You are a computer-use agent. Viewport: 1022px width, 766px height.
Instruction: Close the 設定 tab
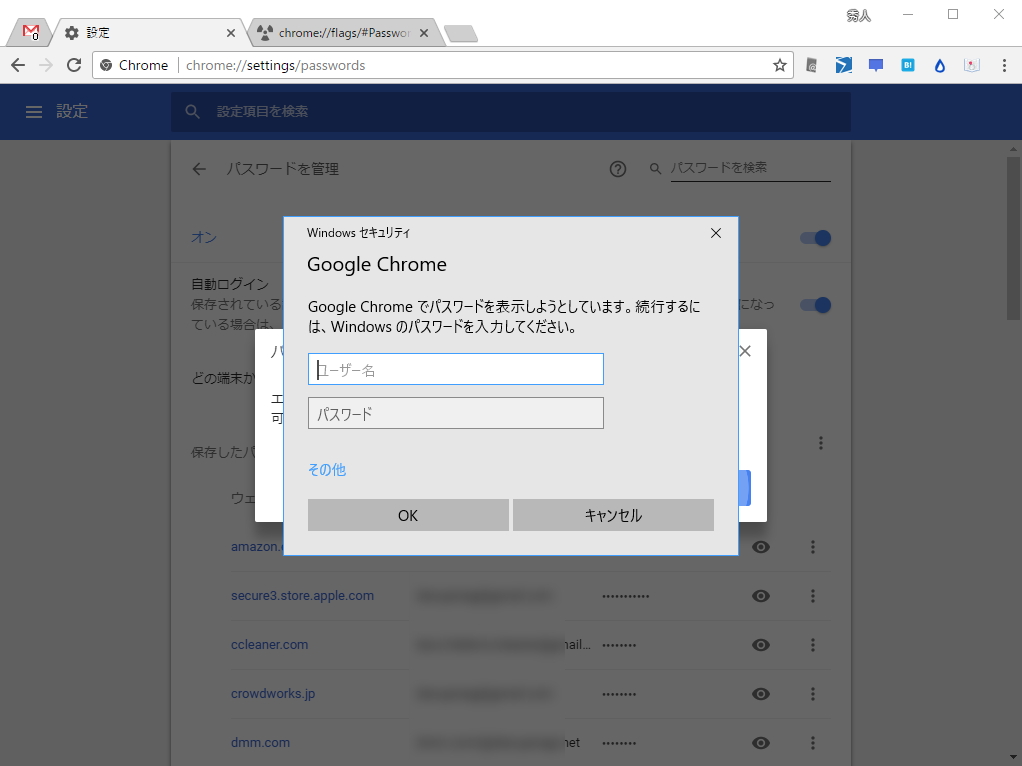(231, 33)
